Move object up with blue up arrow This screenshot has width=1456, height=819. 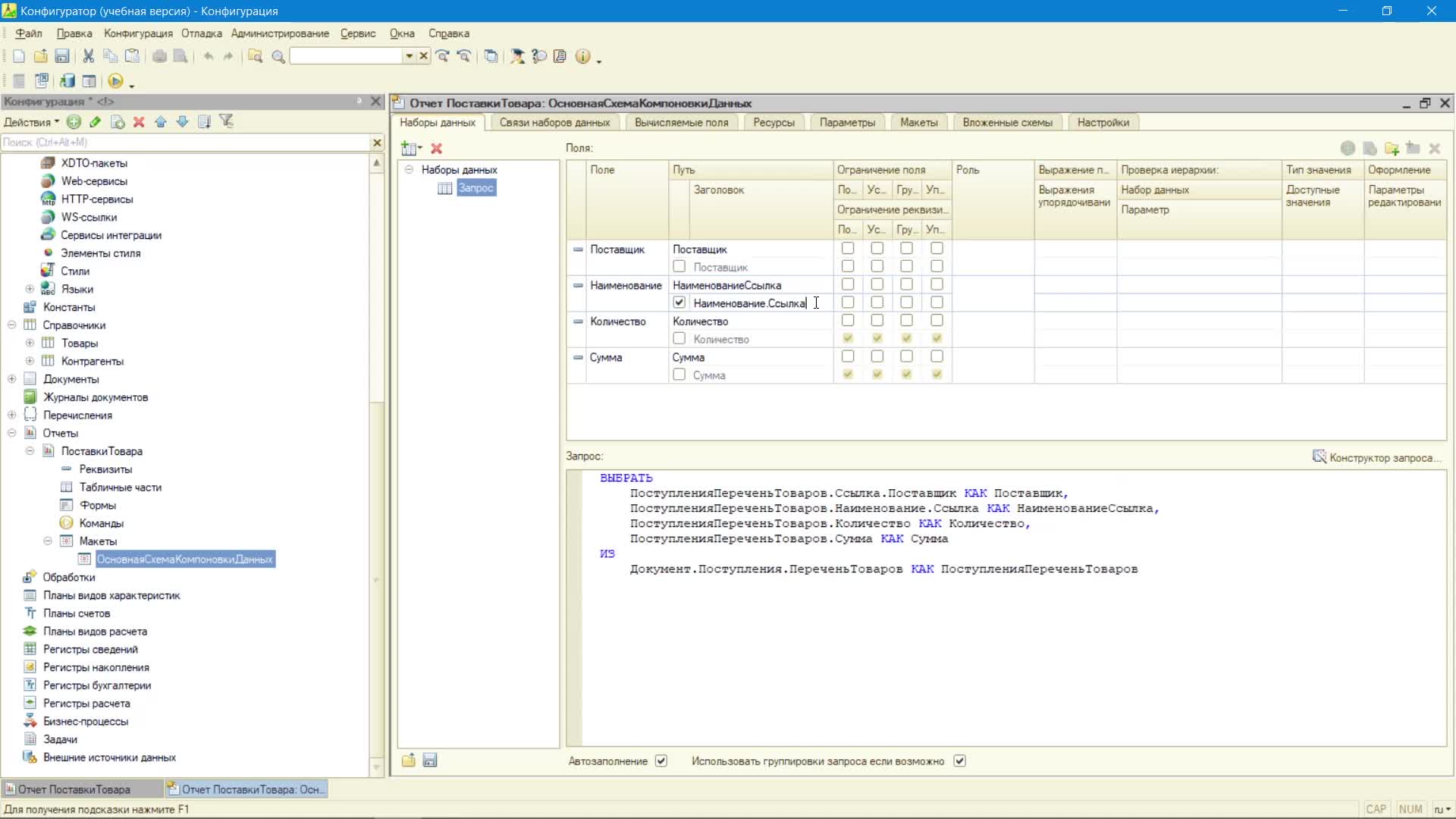[x=161, y=121]
